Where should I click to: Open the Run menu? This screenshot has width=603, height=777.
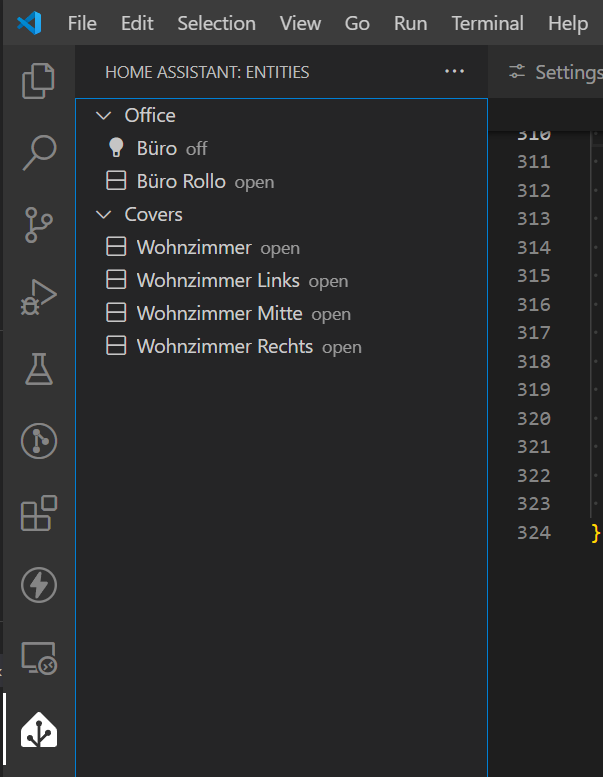point(410,23)
